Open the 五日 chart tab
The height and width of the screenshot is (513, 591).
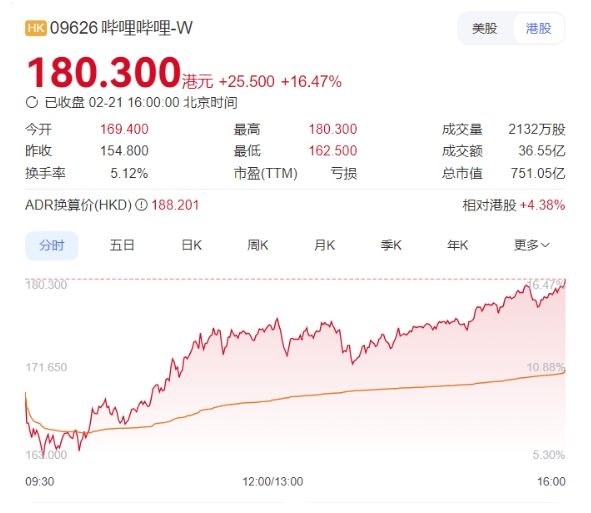click(x=122, y=245)
